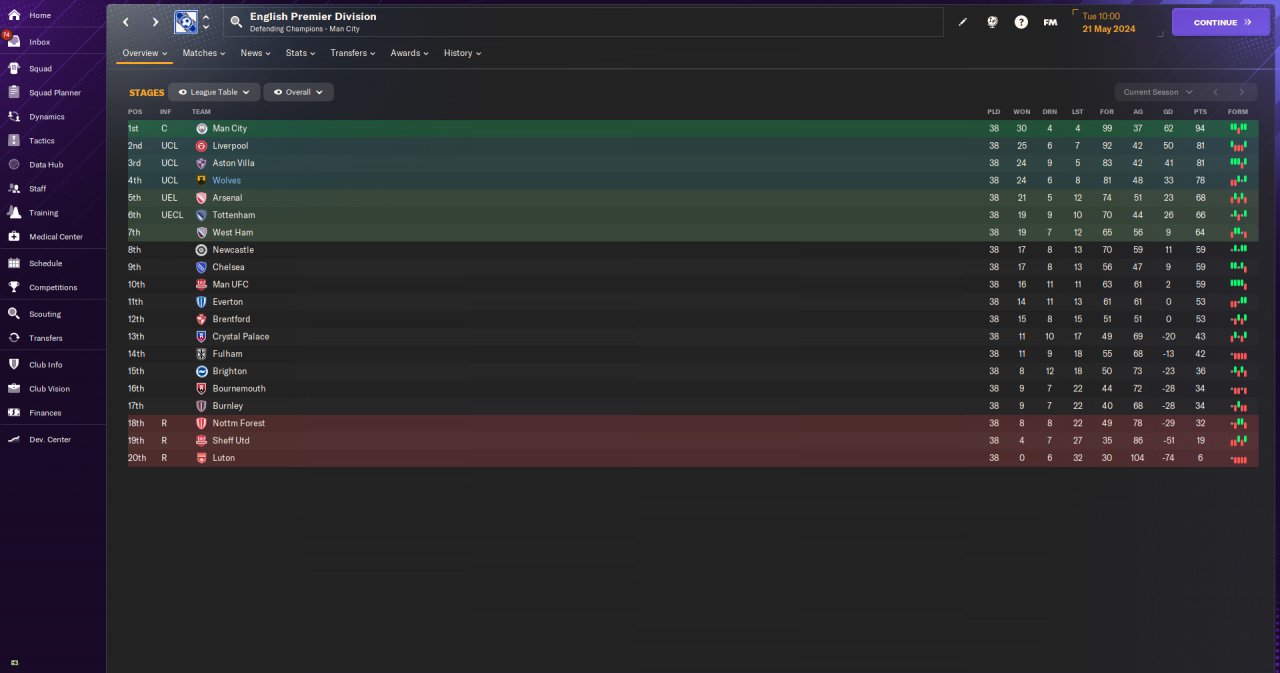Open the Club Info shield icon
The image size is (1280, 673).
(x=14, y=365)
